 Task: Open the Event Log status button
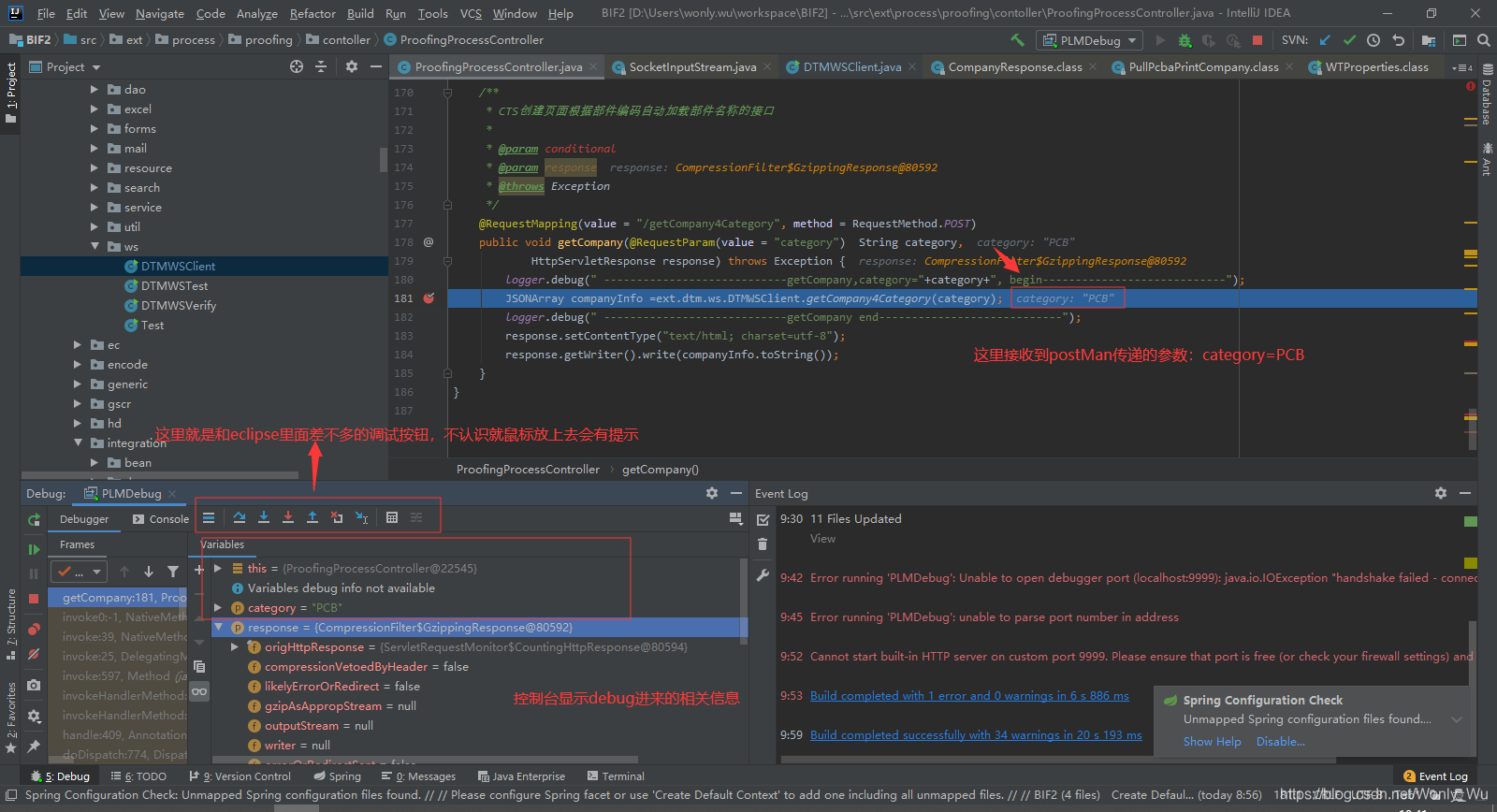[1435, 776]
